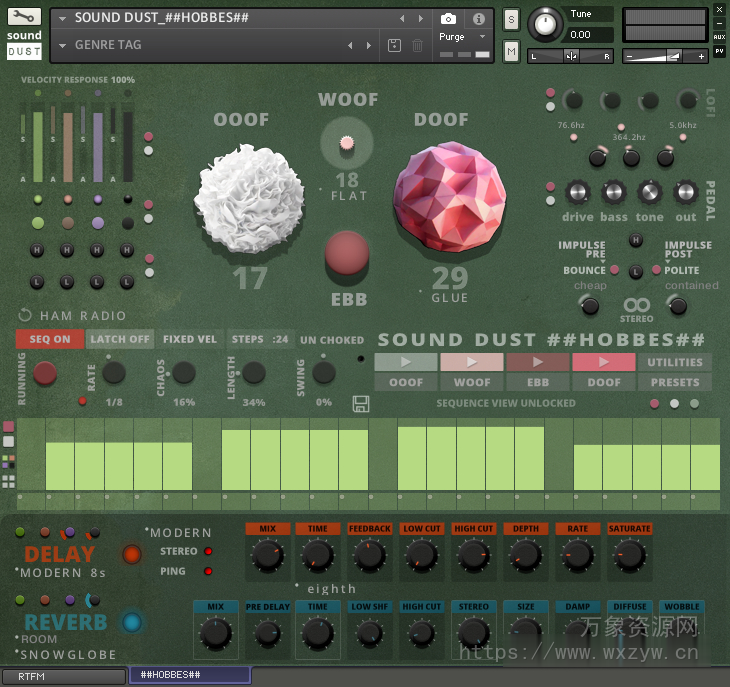Click the save floppy disk icon under Swing
The image size is (730, 687).
(361, 404)
